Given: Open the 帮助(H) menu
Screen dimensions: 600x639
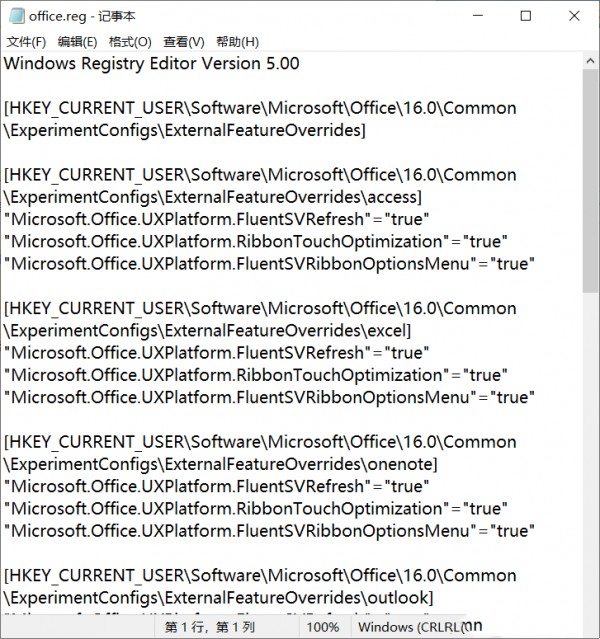Looking at the screenshot, I should pos(237,42).
